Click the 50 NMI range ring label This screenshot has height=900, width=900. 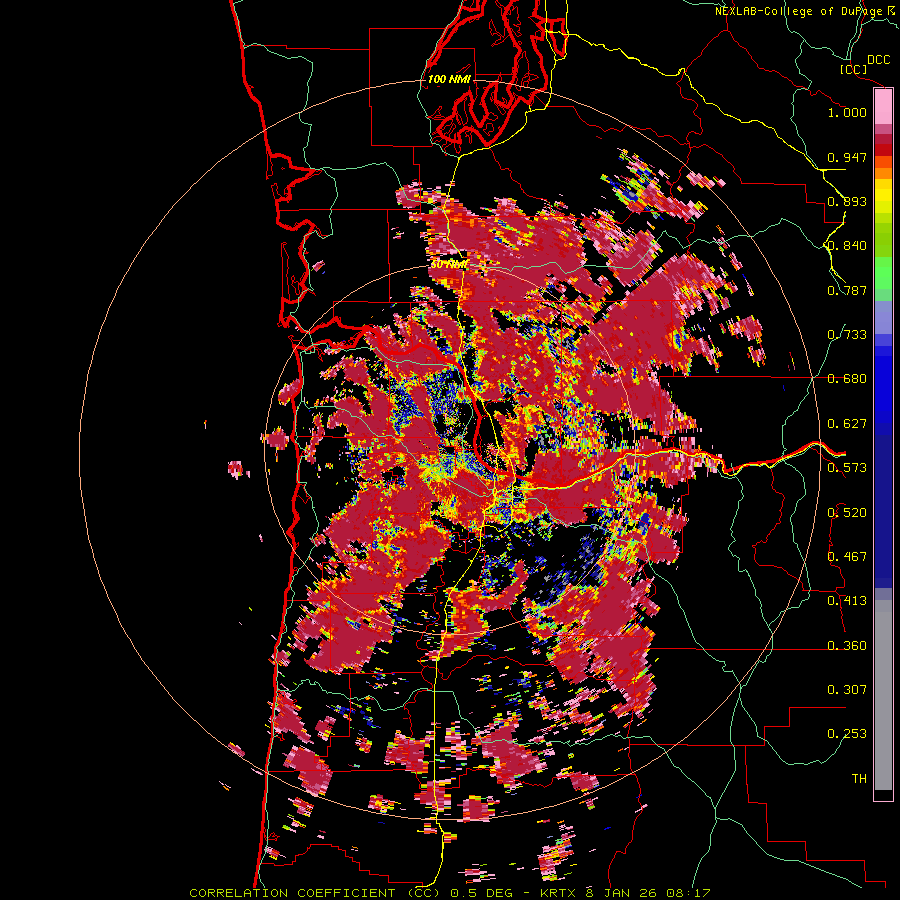[449, 265]
